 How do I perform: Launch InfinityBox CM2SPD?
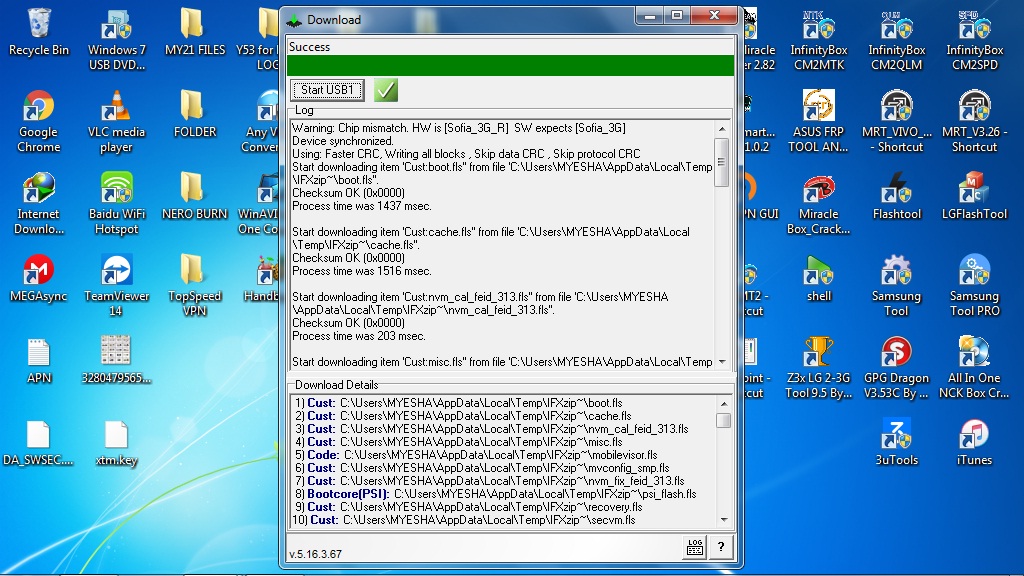[974, 39]
